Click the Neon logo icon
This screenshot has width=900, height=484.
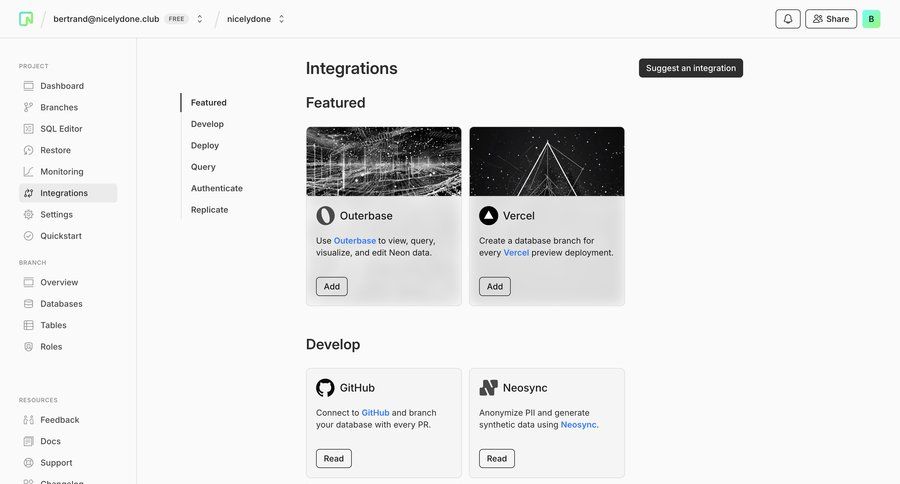(26, 19)
